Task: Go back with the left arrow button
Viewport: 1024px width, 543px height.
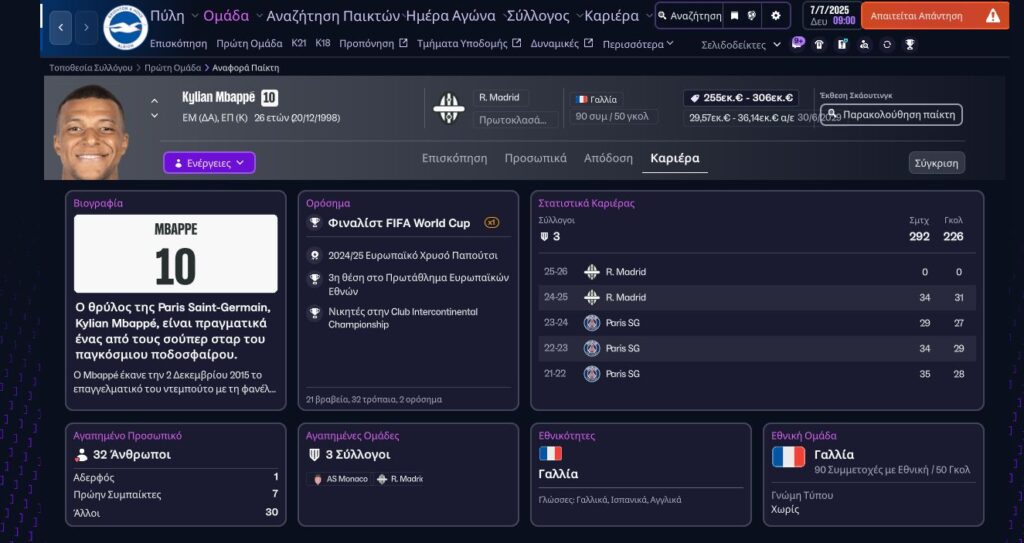Action: click(61, 27)
